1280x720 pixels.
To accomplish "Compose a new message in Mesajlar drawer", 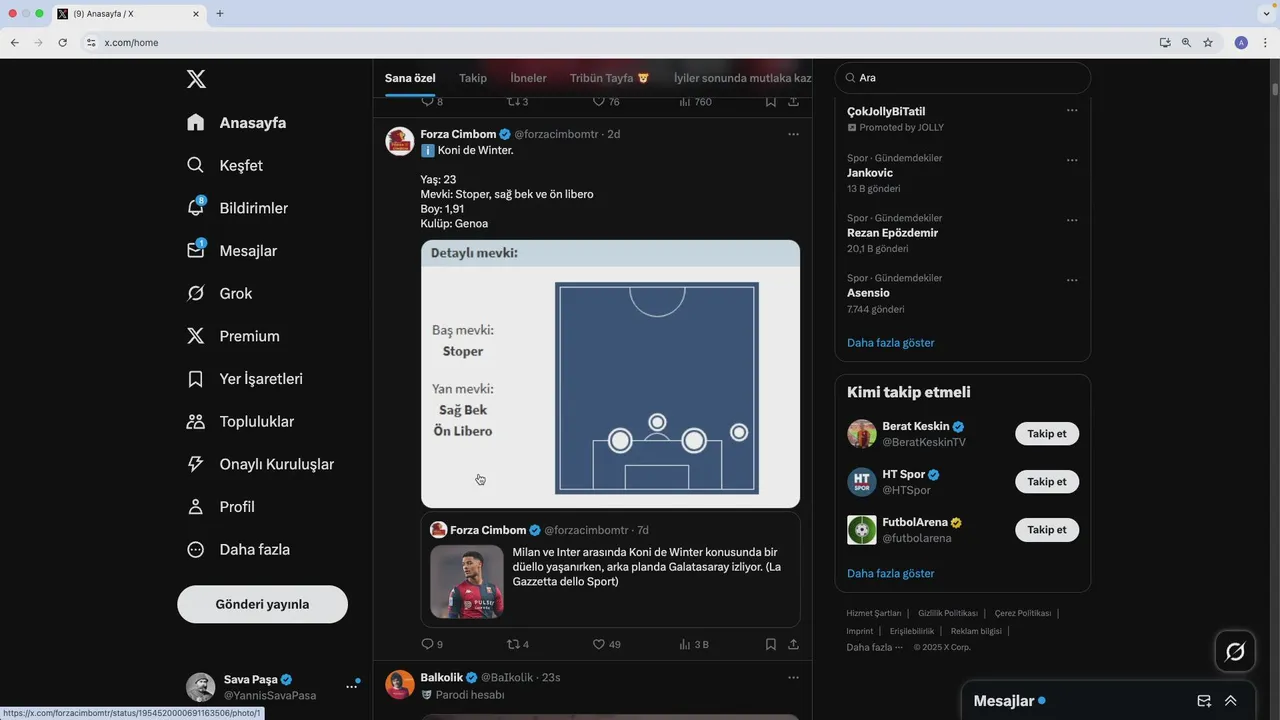I will pos(1204,701).
